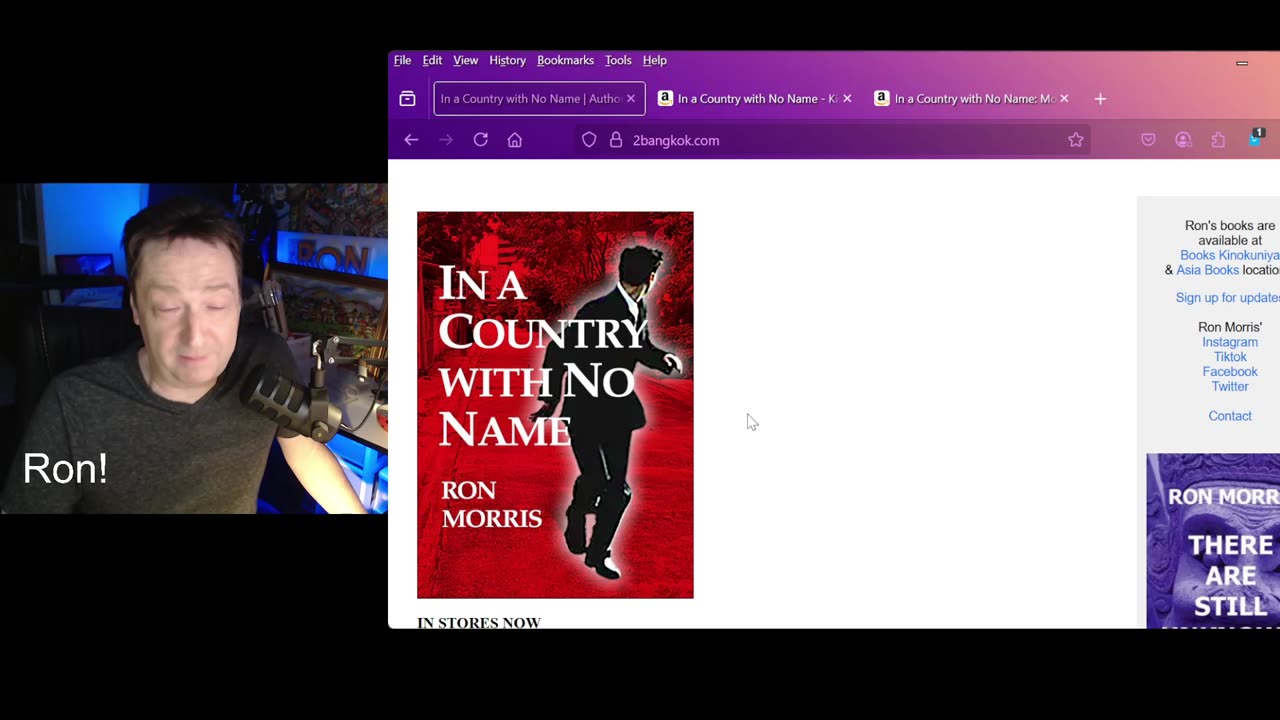Viewport: 1280px width, 720px height.
Task: Go back to the previous page
Action: point(411,140)
